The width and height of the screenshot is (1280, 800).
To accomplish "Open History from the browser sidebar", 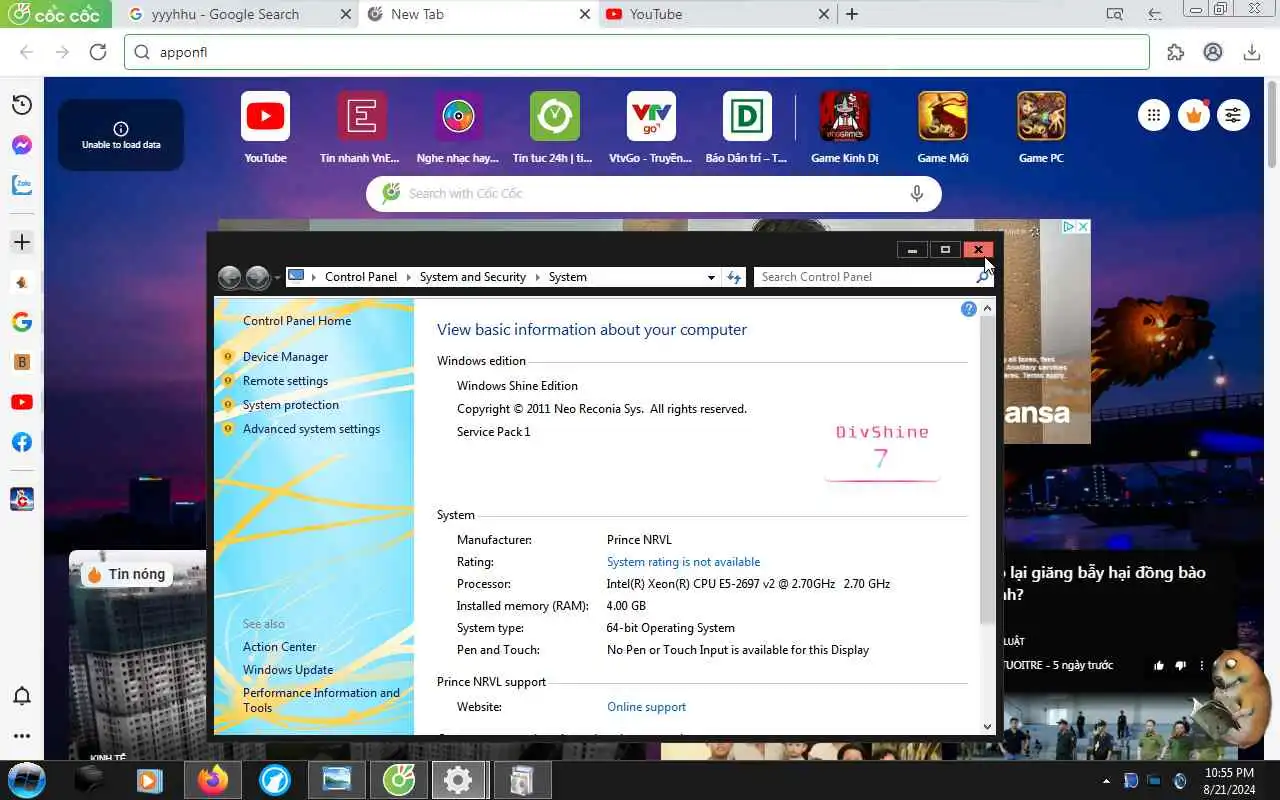I will [22, 105].
